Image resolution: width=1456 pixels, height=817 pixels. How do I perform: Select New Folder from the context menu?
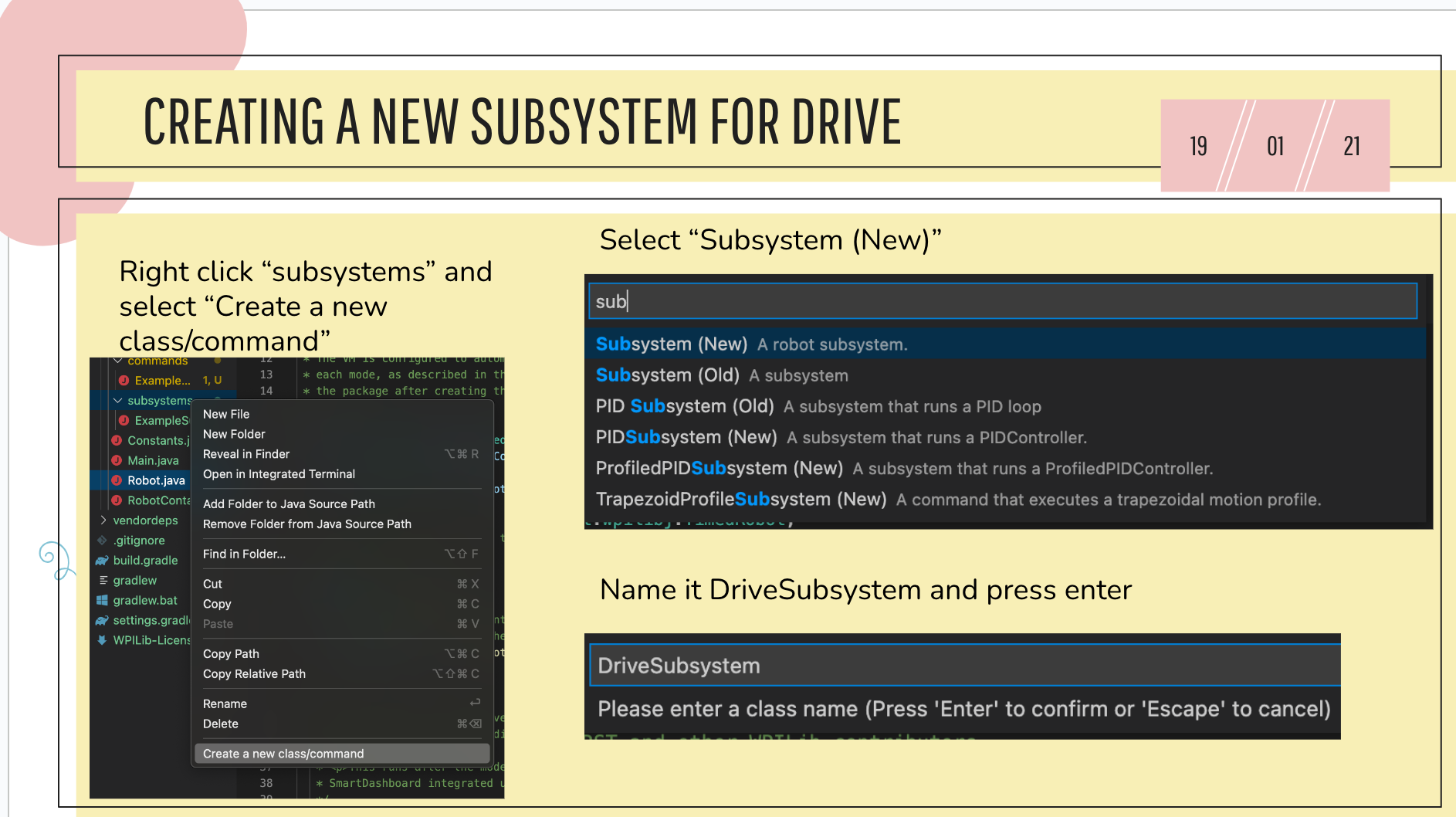click(x=233, y=434)
